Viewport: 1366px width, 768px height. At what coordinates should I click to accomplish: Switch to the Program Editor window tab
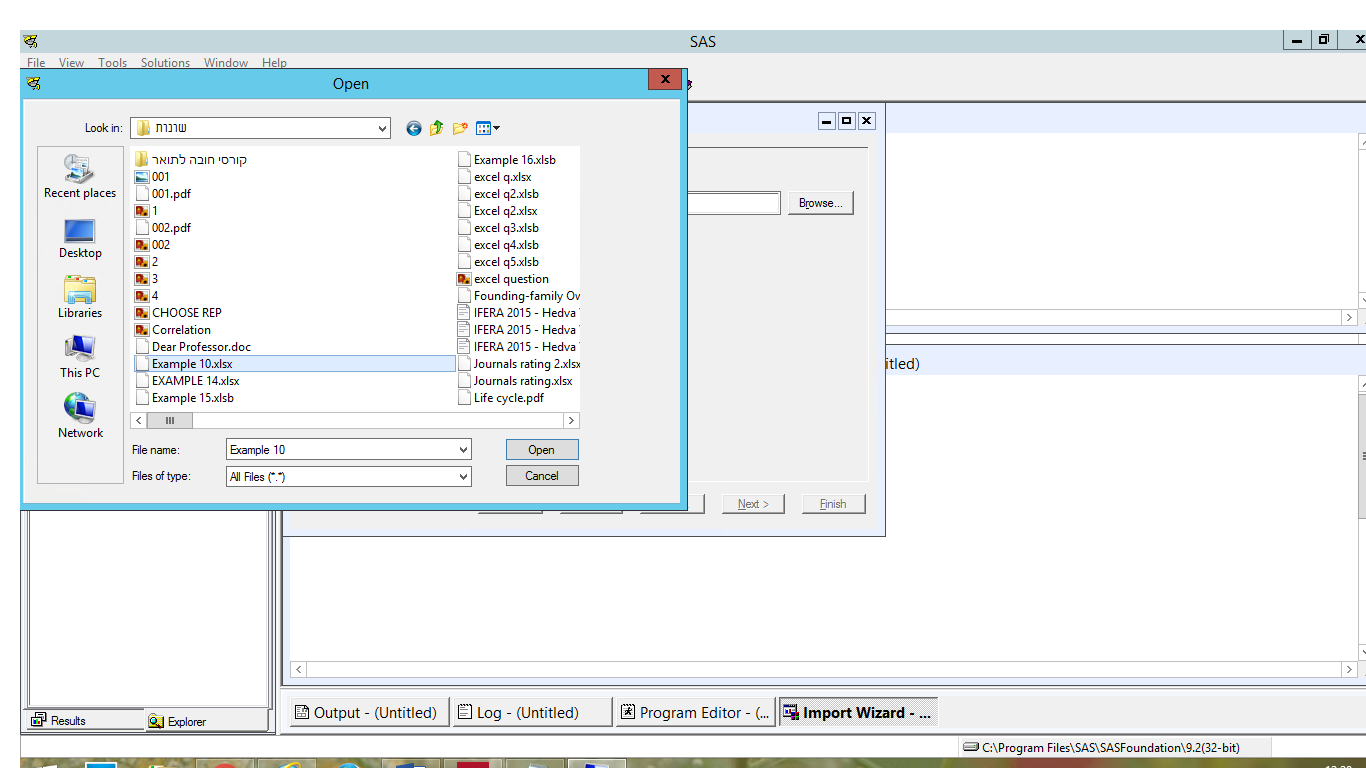pyautogui.click(x=695, y=713)
